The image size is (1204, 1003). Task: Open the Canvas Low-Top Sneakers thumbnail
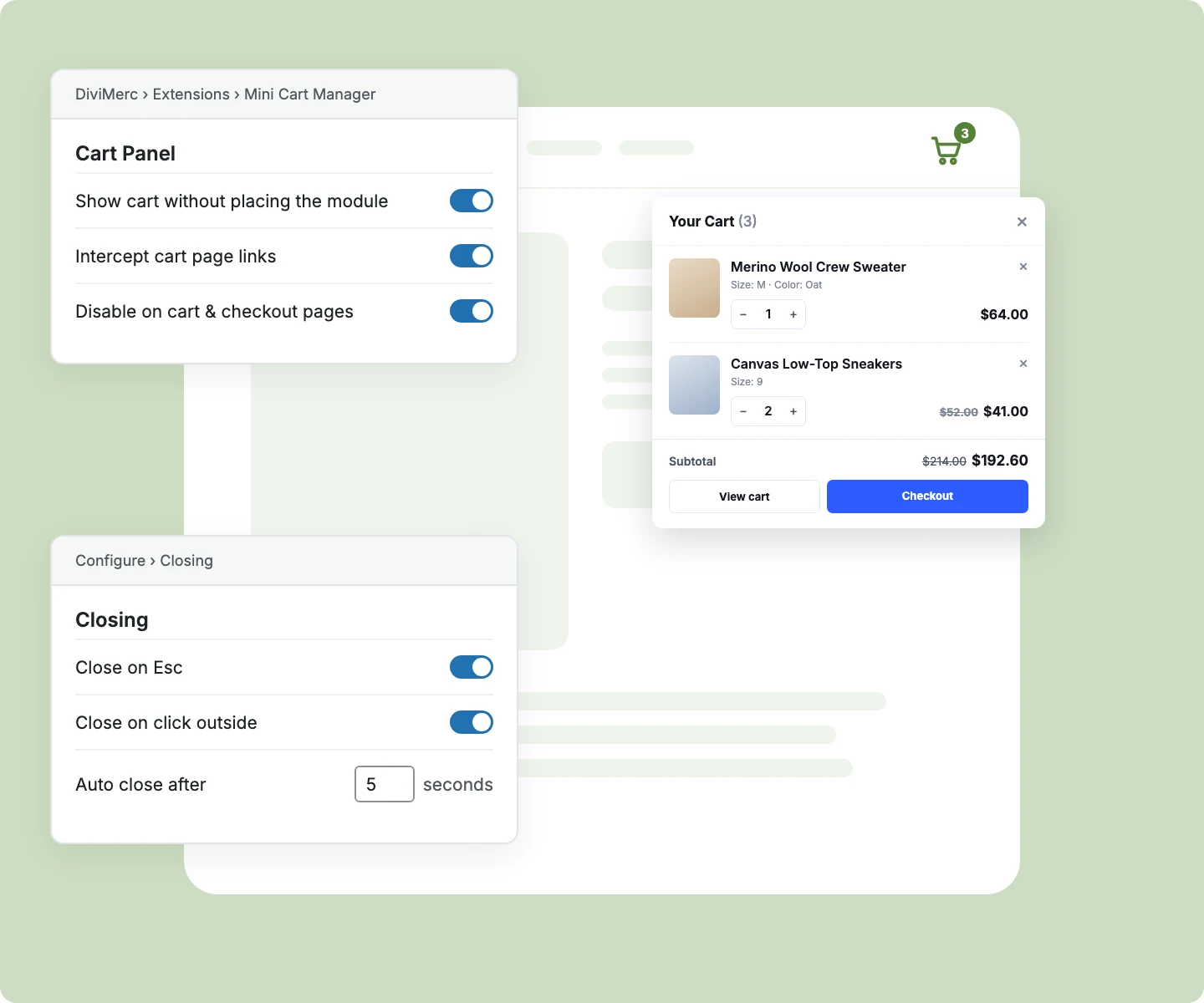tap(694, 385)
